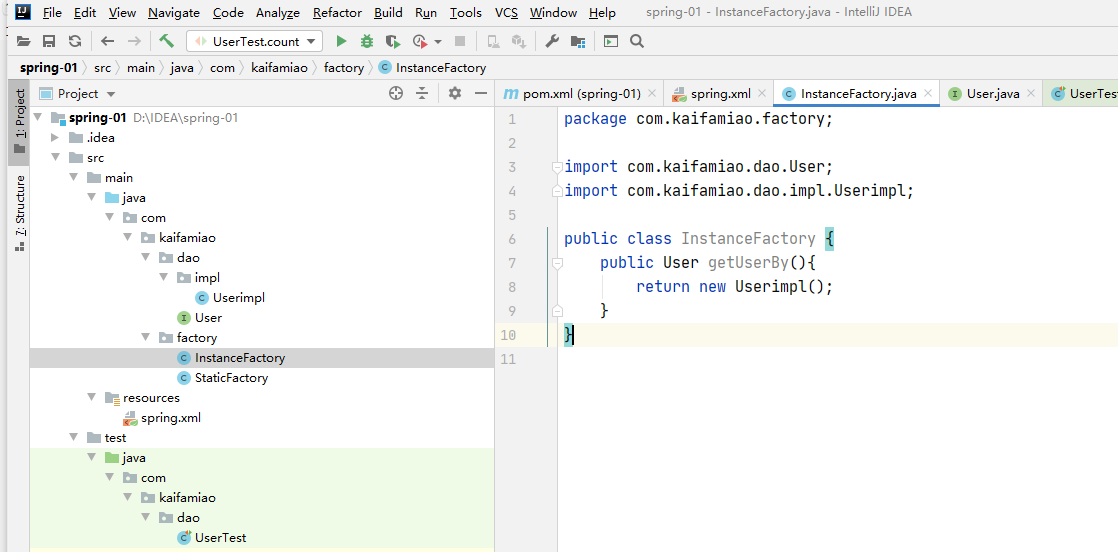
Task: Select Userimpl class in project tree
Action: [238, 297]
